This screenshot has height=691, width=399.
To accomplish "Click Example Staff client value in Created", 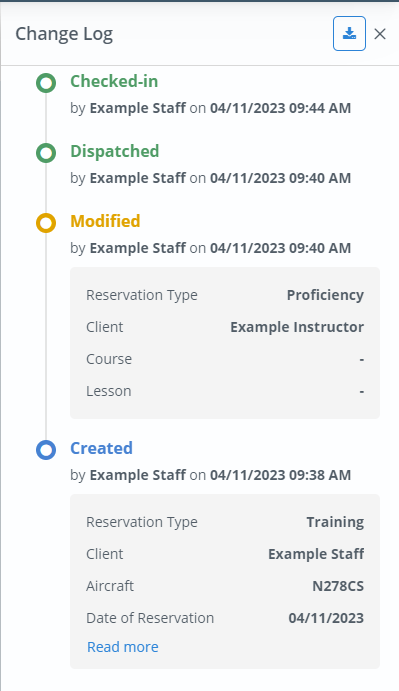I will 316,554.
